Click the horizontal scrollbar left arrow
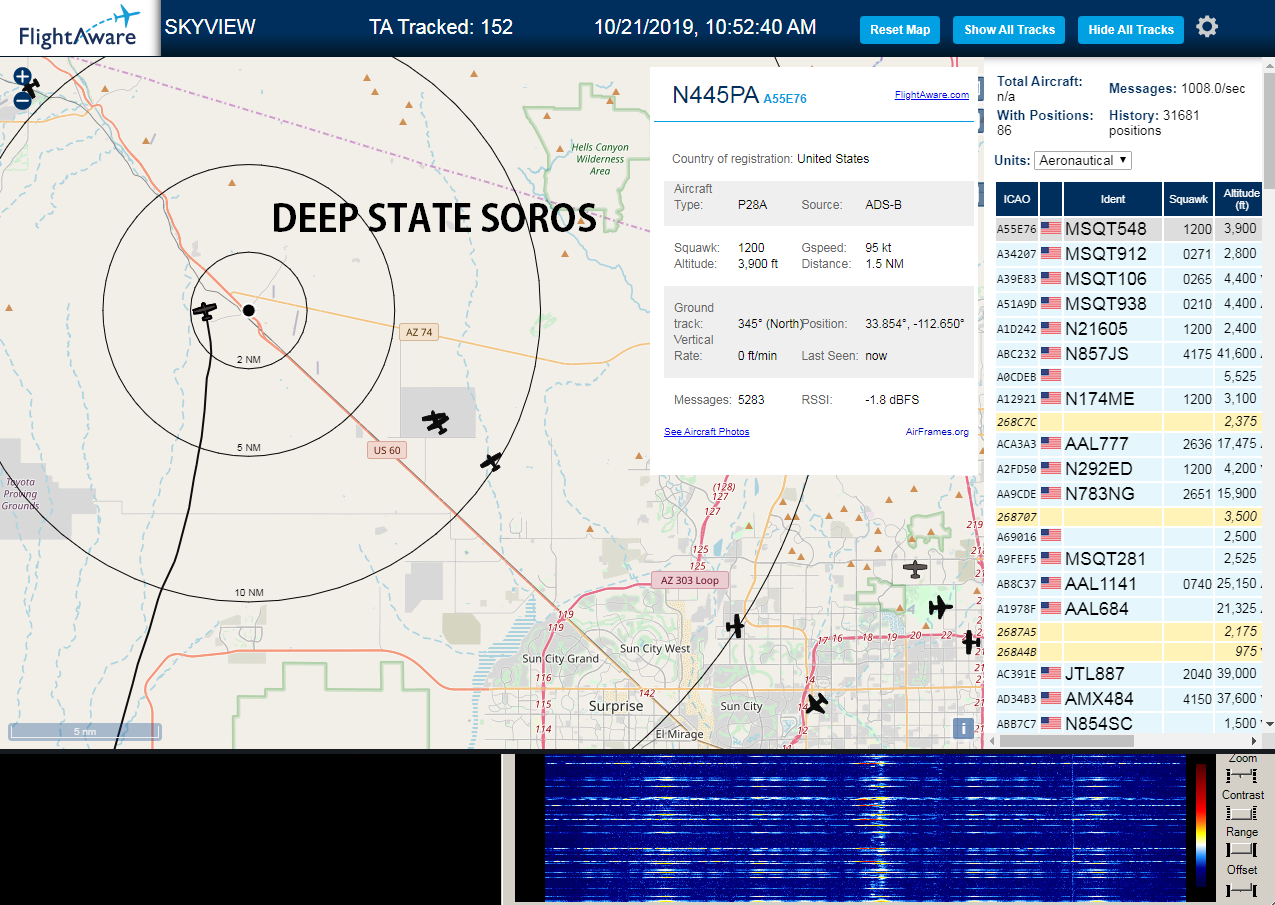Viewport: 1275px width, 905px height. point(991,741)
